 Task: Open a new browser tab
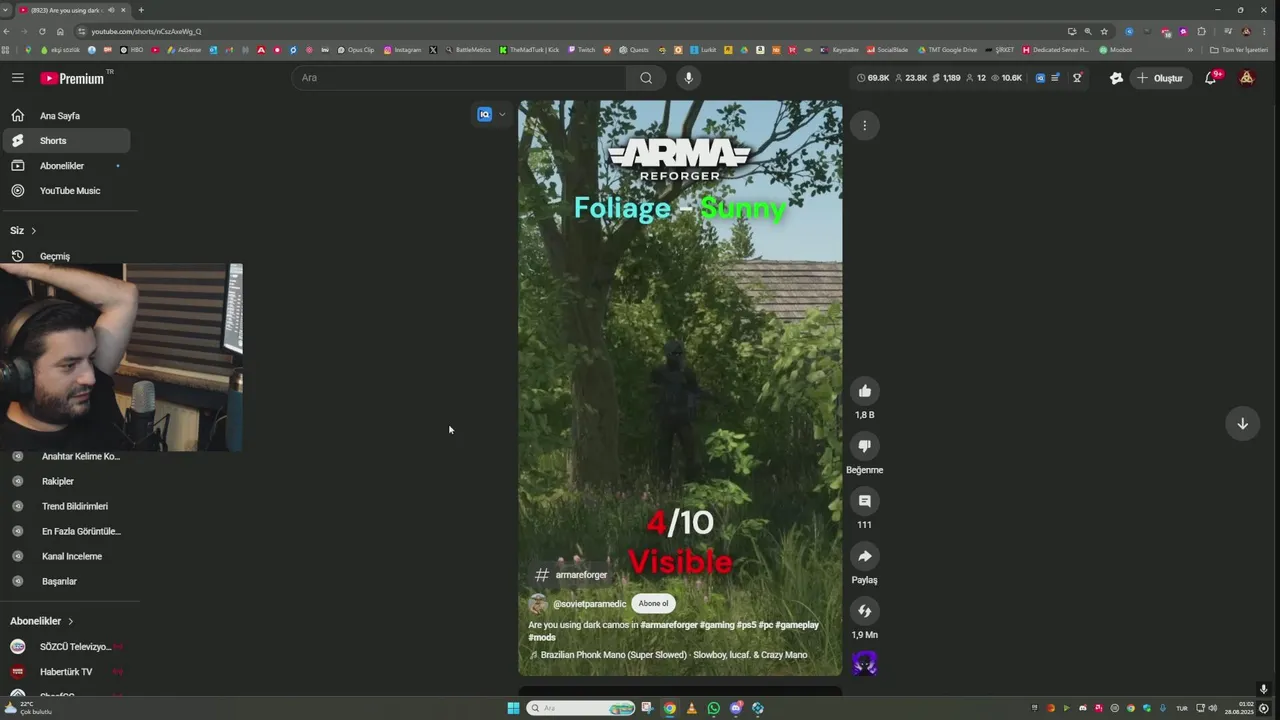coord(141,10)
